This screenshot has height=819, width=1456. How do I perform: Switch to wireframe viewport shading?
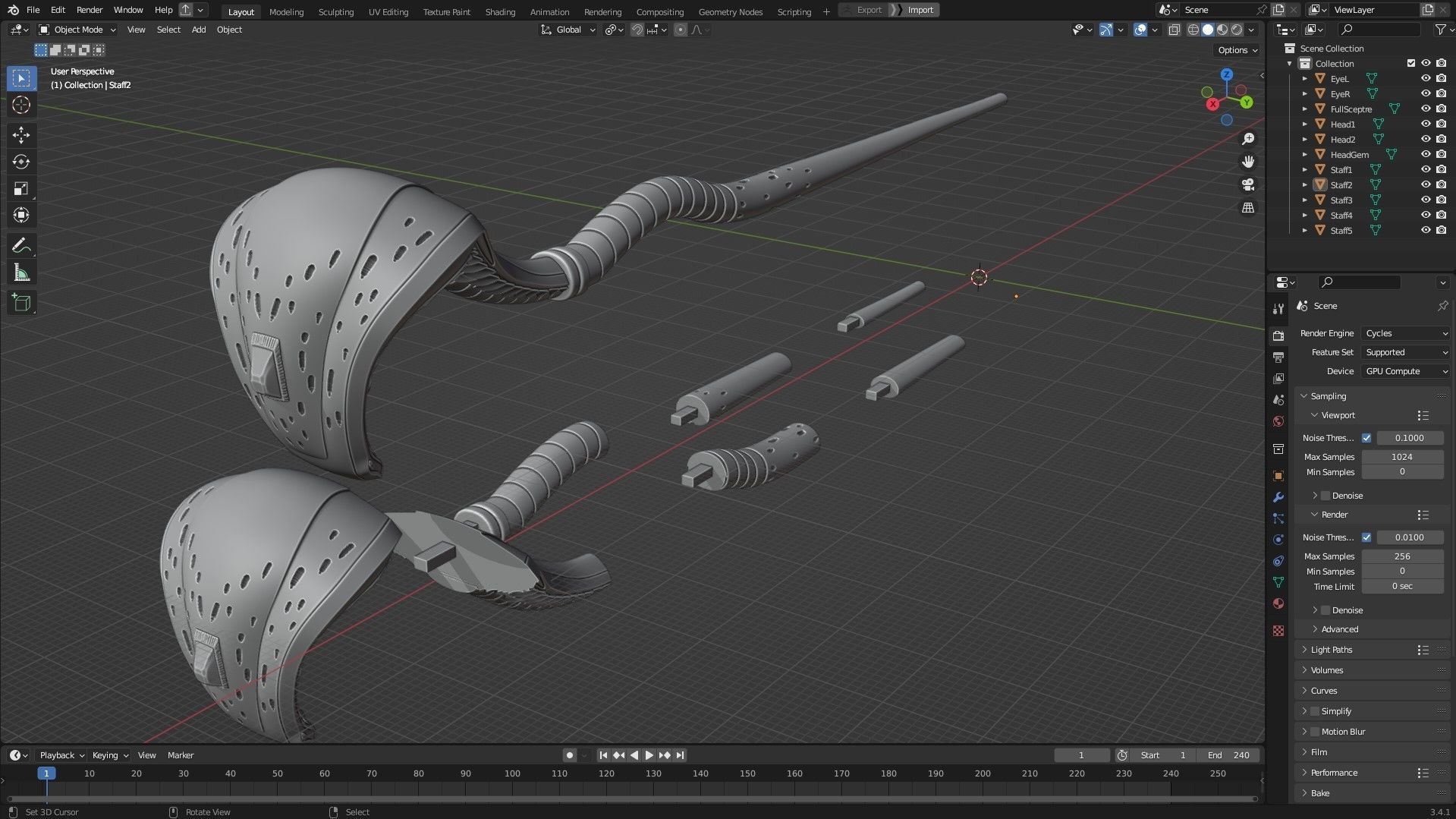pos(1193,30)
